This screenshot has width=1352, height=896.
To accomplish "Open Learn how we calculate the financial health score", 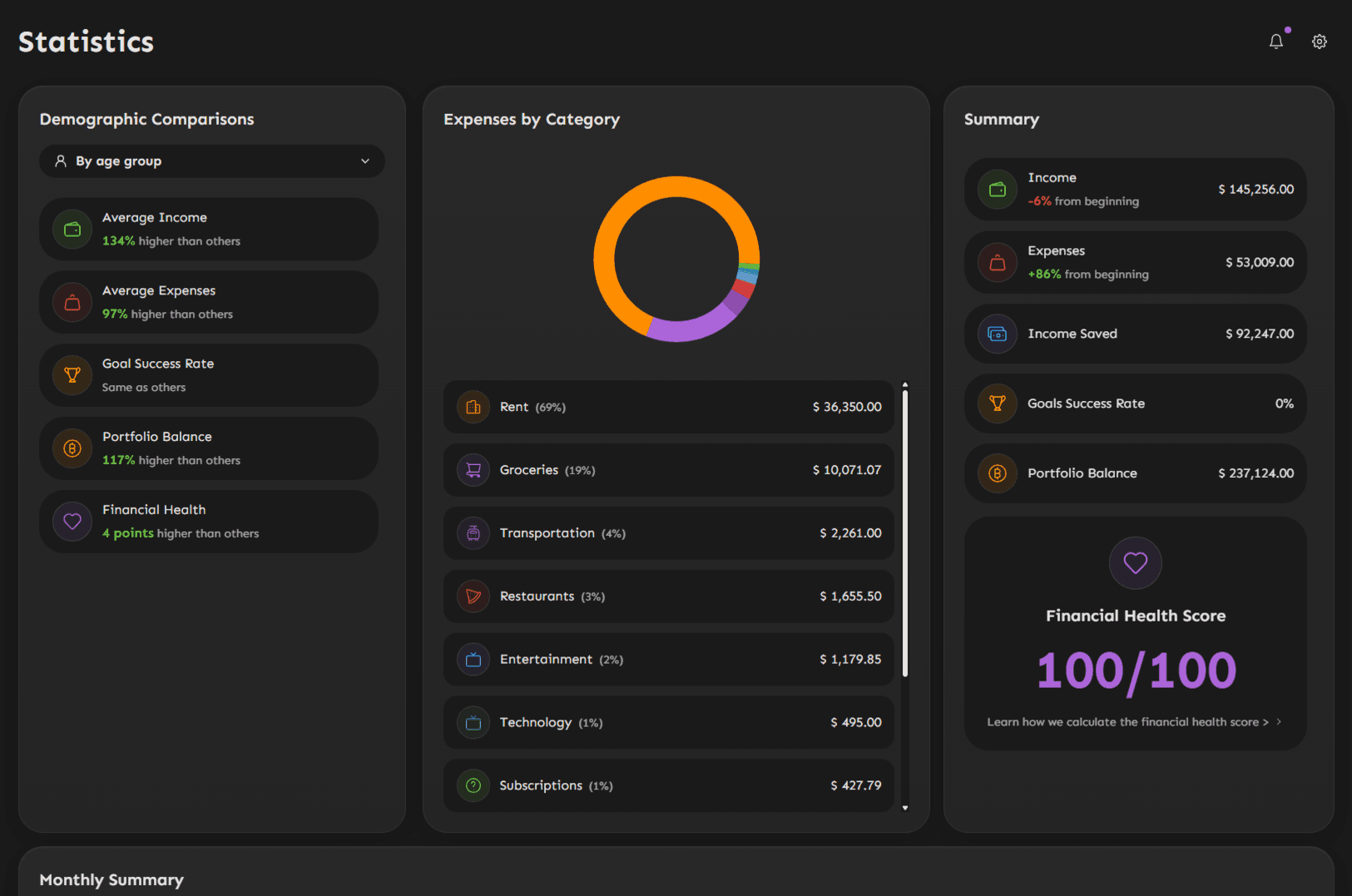I will (x=1134, y=722).
